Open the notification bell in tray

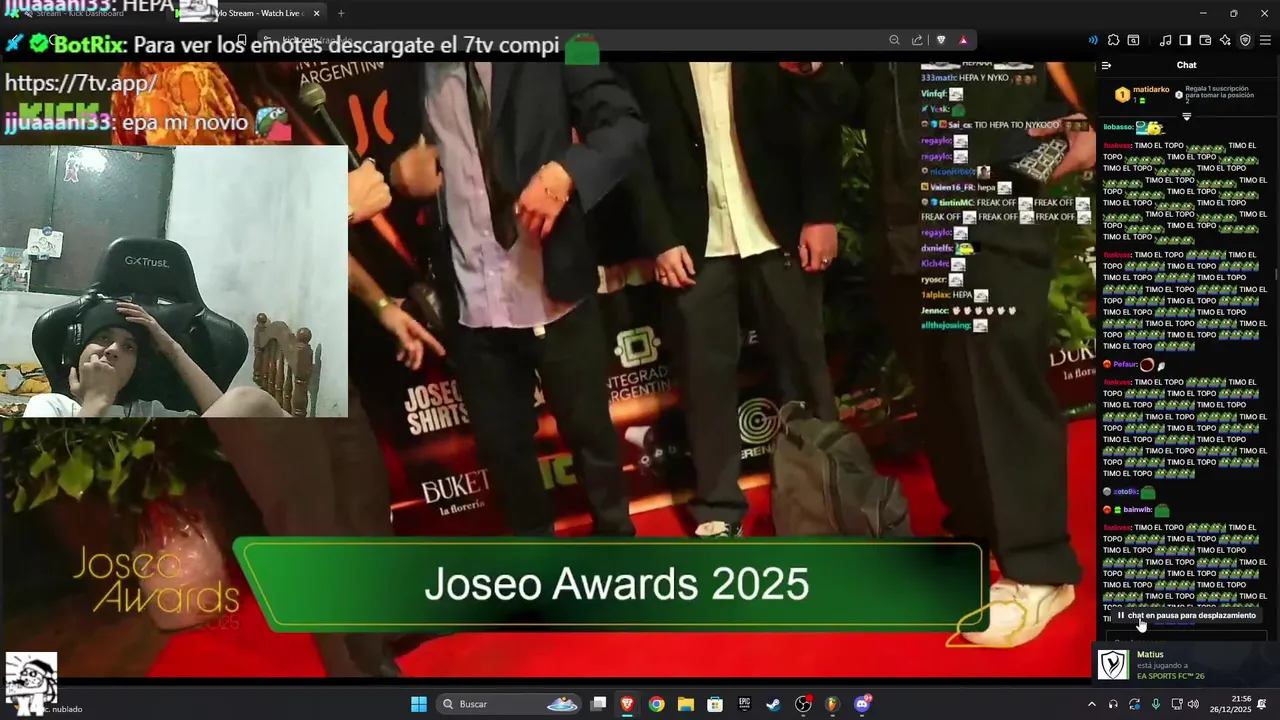pyautogui.click(x=1263, y=704)
